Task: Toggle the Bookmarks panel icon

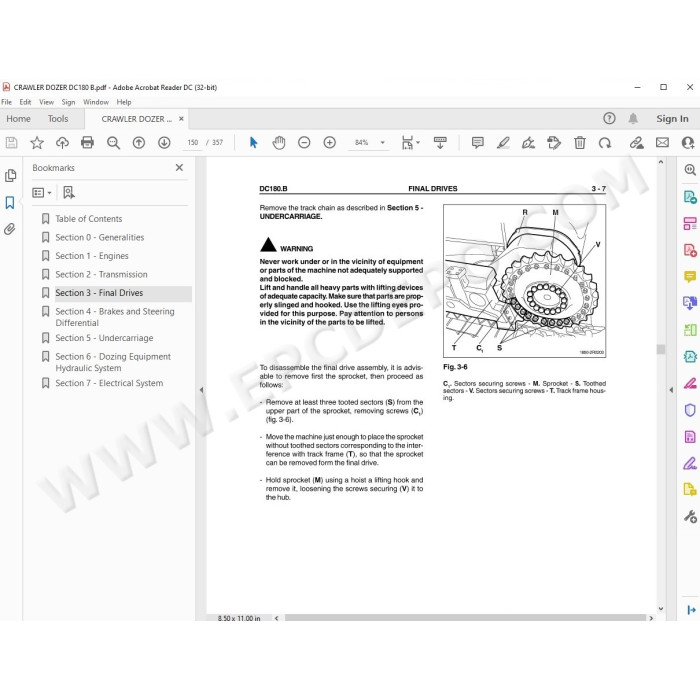Action: click(10, 202)
